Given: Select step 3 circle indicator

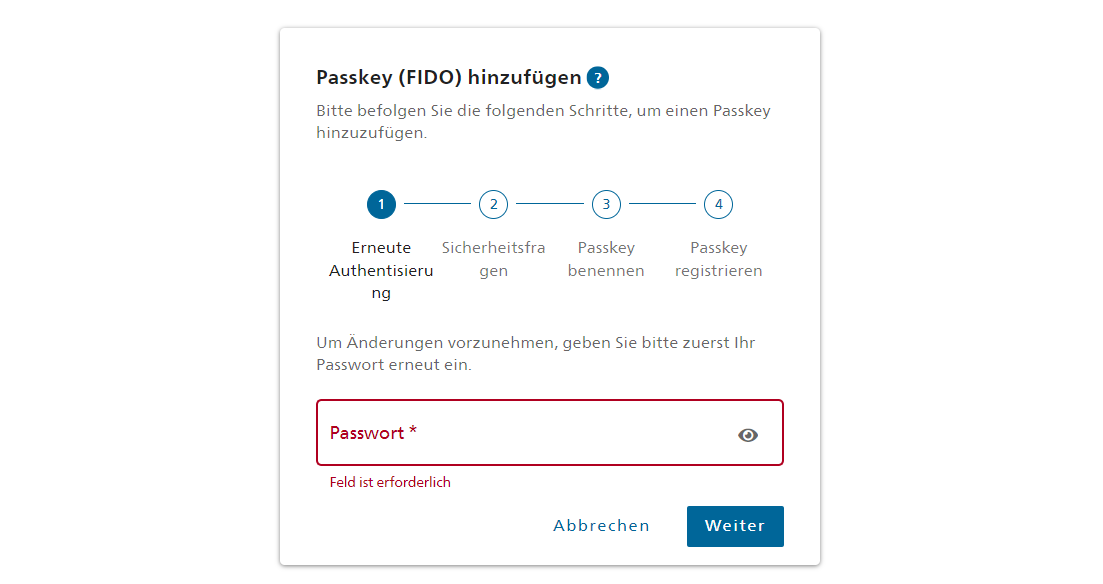Looking at the screenshot, I should pyautogui.click(x=606, y=205).
